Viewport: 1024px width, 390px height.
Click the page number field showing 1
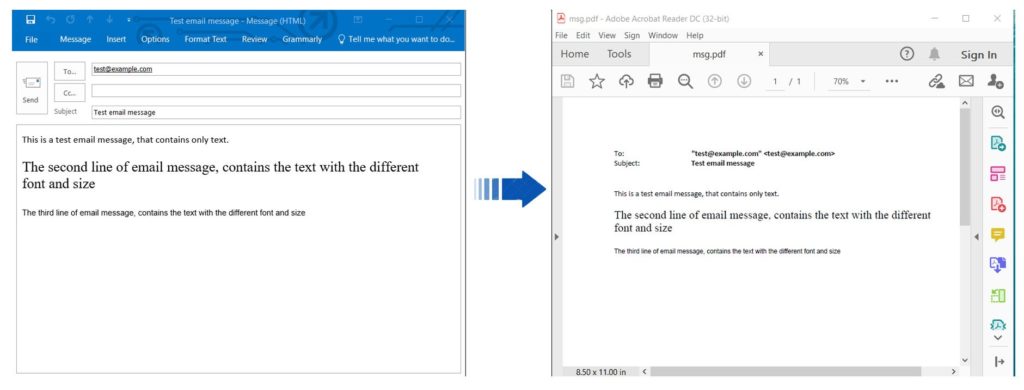pos(775,82)
